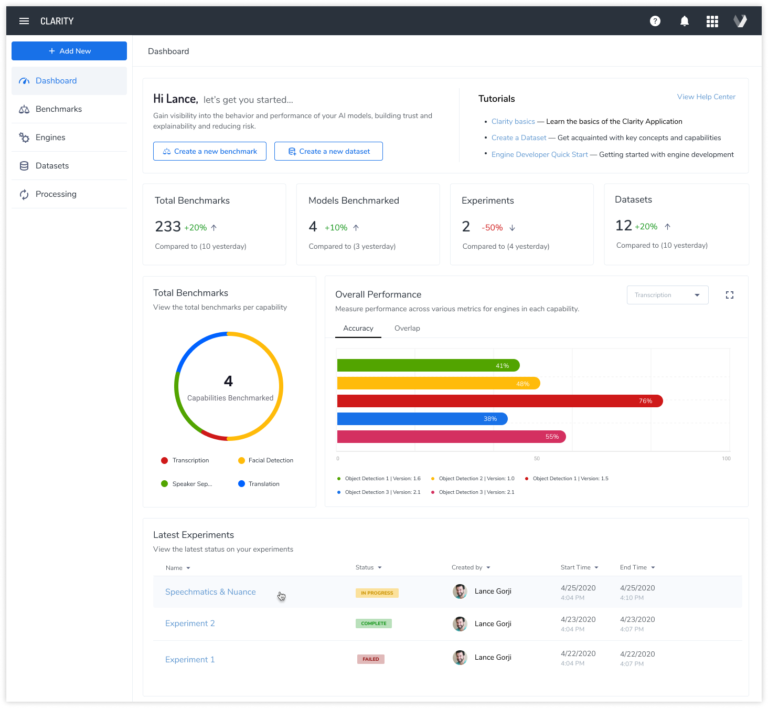Expand Overall Performance chart to fullscreen
The height and width of the screenshot is (708, 768).
(x=729, y=295)
